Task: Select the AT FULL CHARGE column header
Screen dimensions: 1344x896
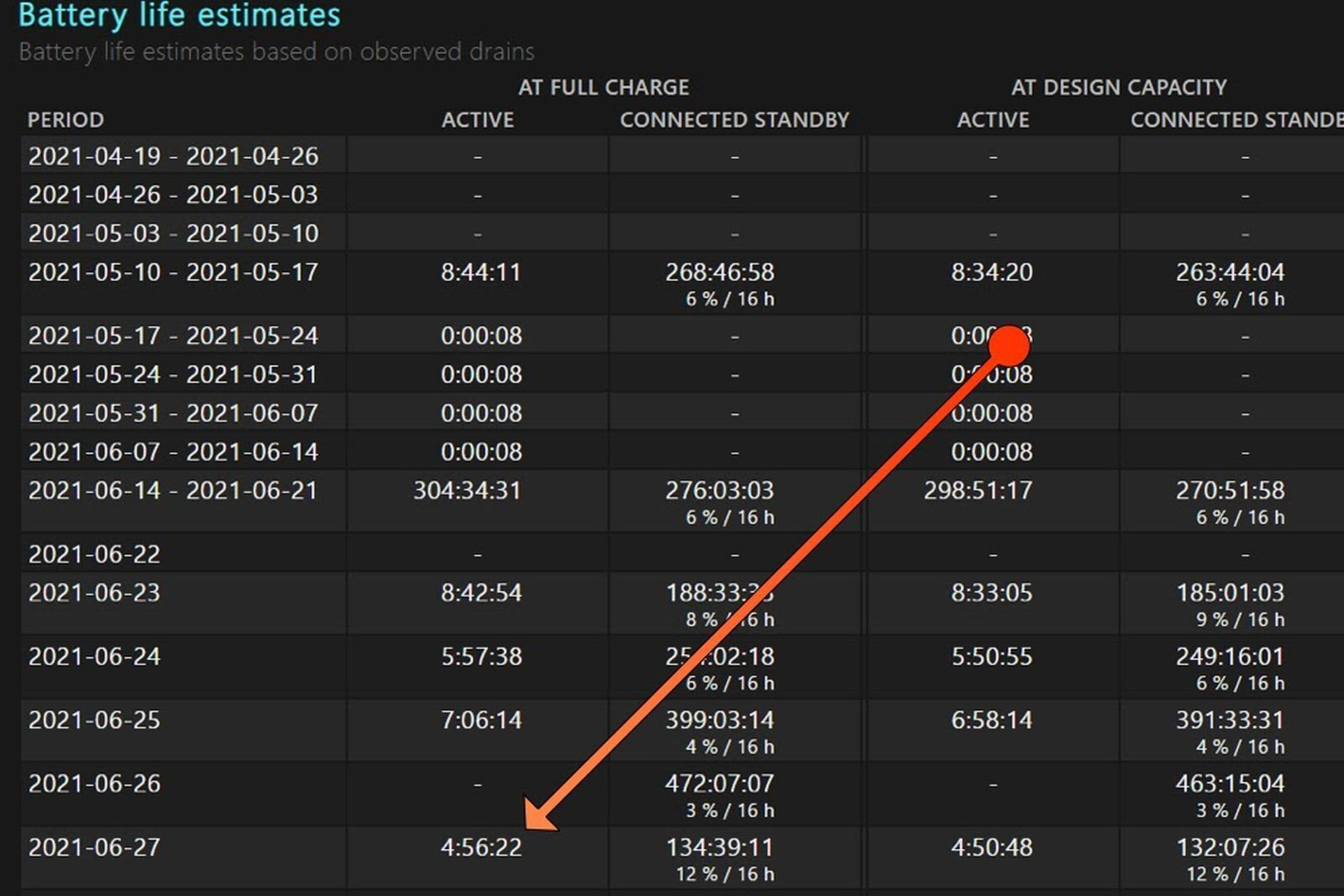Action: (x=605, y=86)
